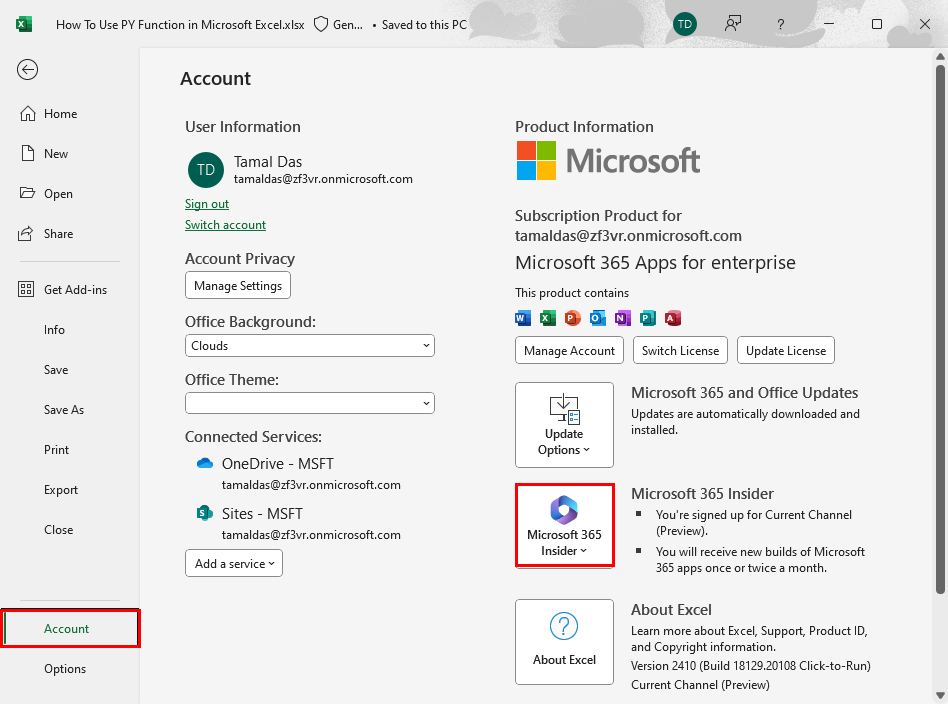
Task: Click the Publisher app icon
Action: [648, 318]
